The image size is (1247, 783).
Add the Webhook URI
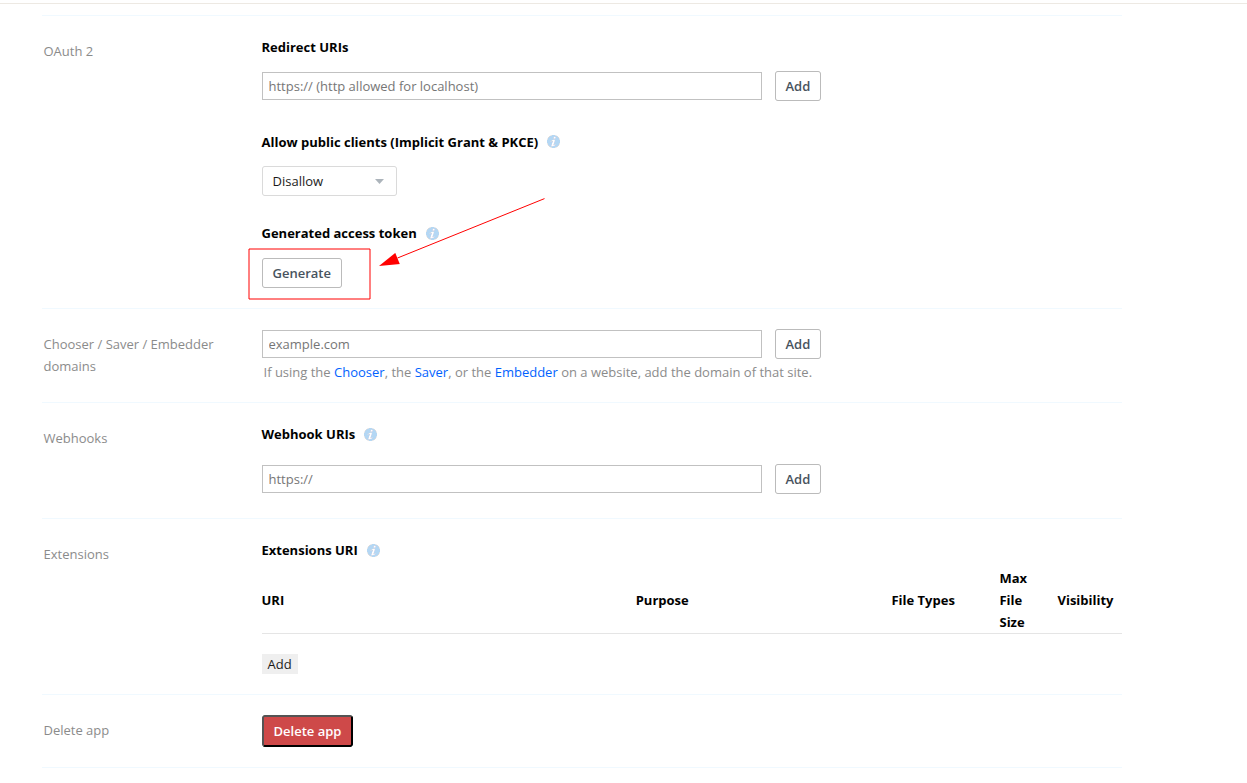pos(797,479)
